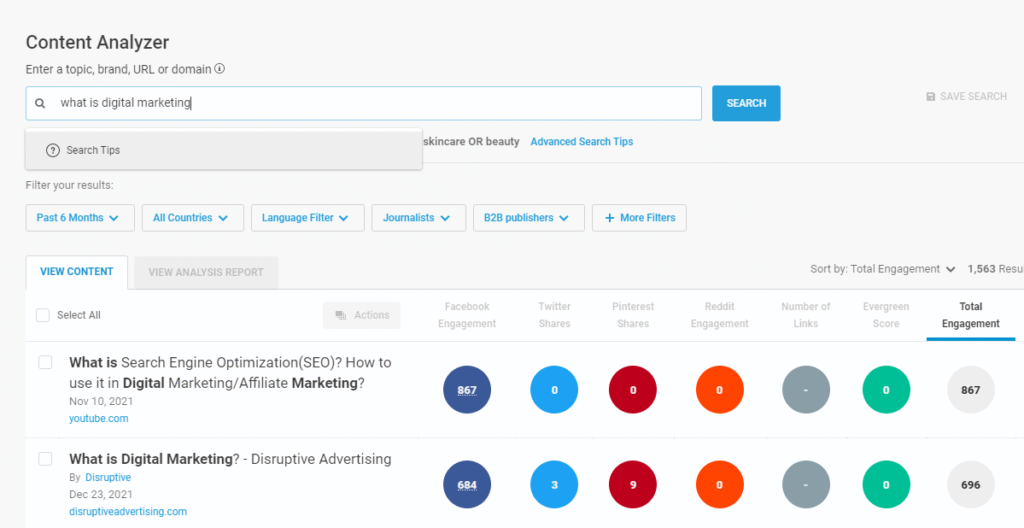Click the question mark Search Tips icon
The height and width of the screenshot is (528, 1024).
pyautogui.click(x=53, y=150)
